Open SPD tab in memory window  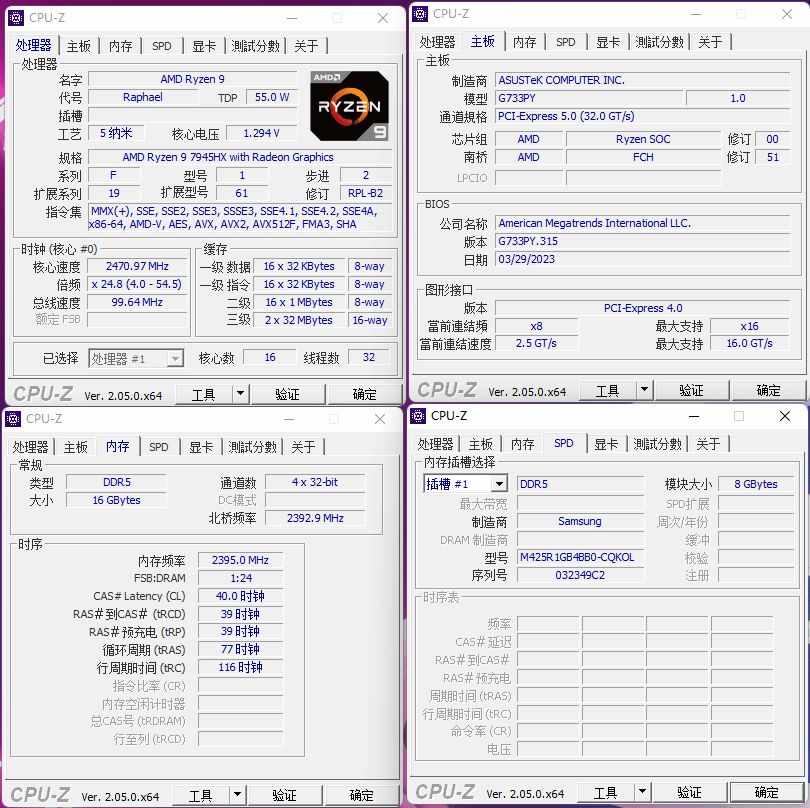pyautogui.click(x=159, y=447)
